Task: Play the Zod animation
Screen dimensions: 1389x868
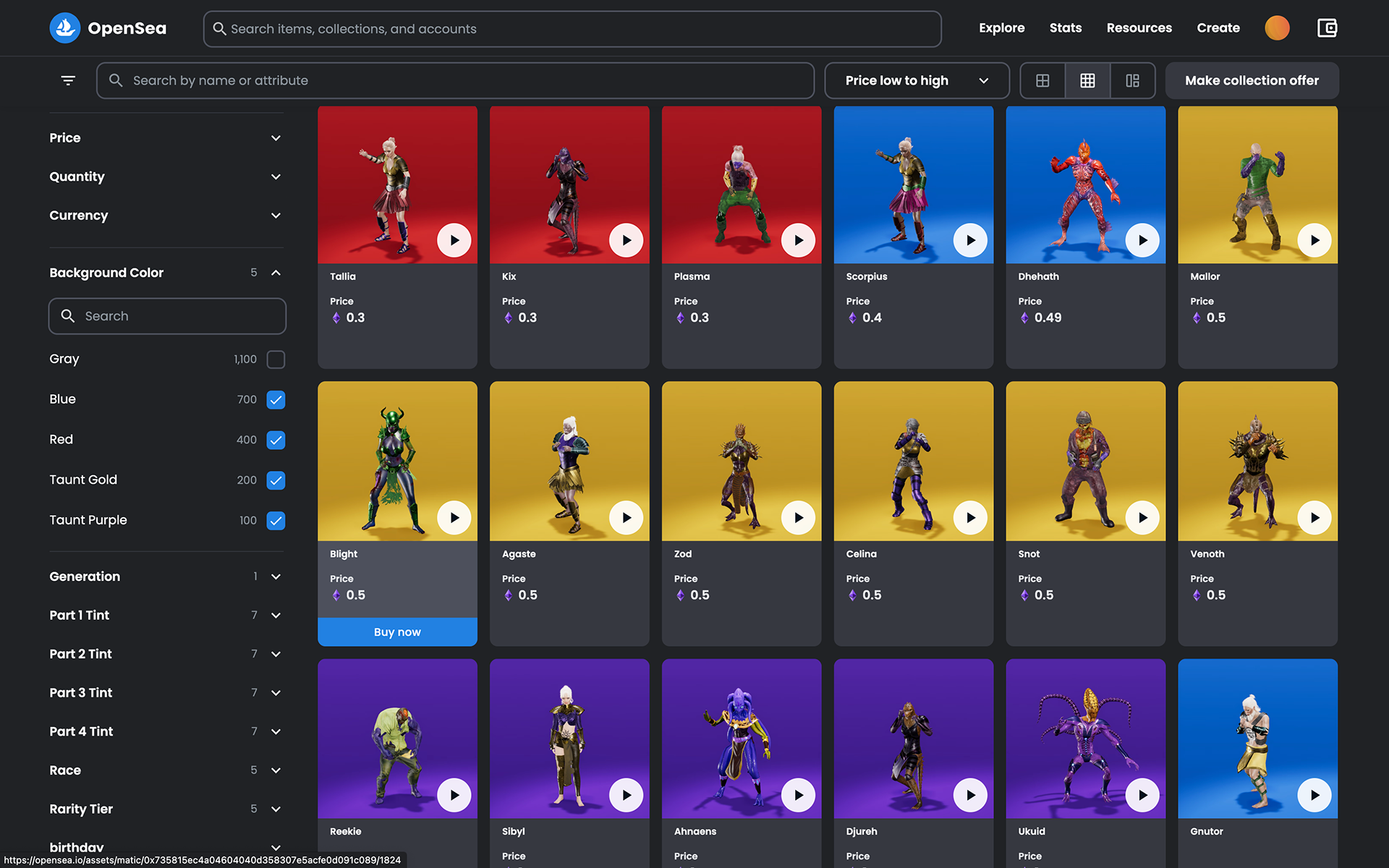Action: click(799, 518)
